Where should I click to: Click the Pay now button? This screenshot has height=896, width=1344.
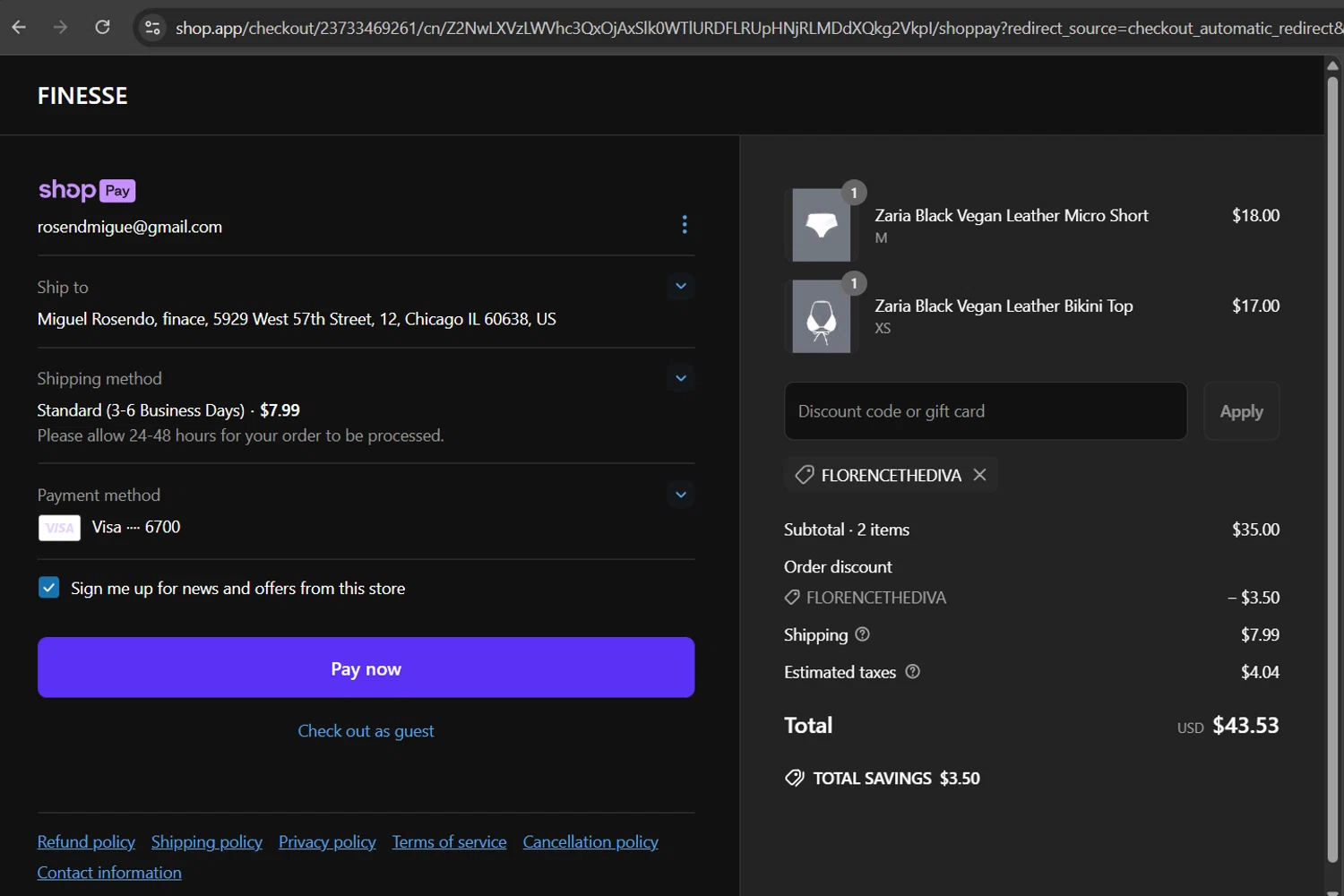[x=366, y=668]
